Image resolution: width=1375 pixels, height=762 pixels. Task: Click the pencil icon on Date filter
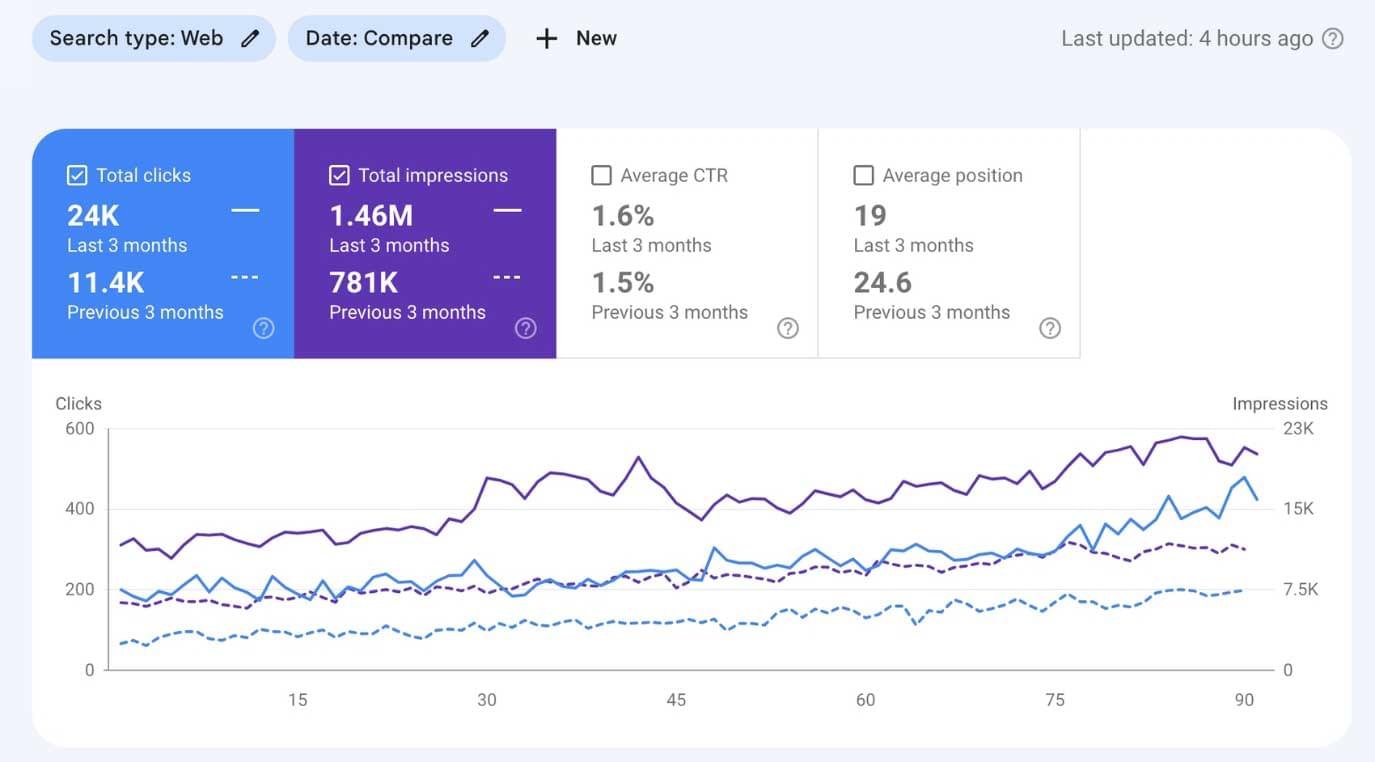pos(480,39)
